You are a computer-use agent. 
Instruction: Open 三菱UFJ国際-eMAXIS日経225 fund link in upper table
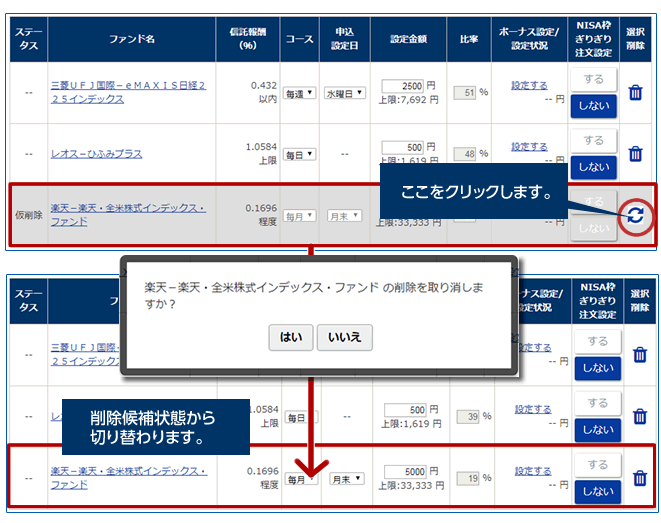(128, 92)
